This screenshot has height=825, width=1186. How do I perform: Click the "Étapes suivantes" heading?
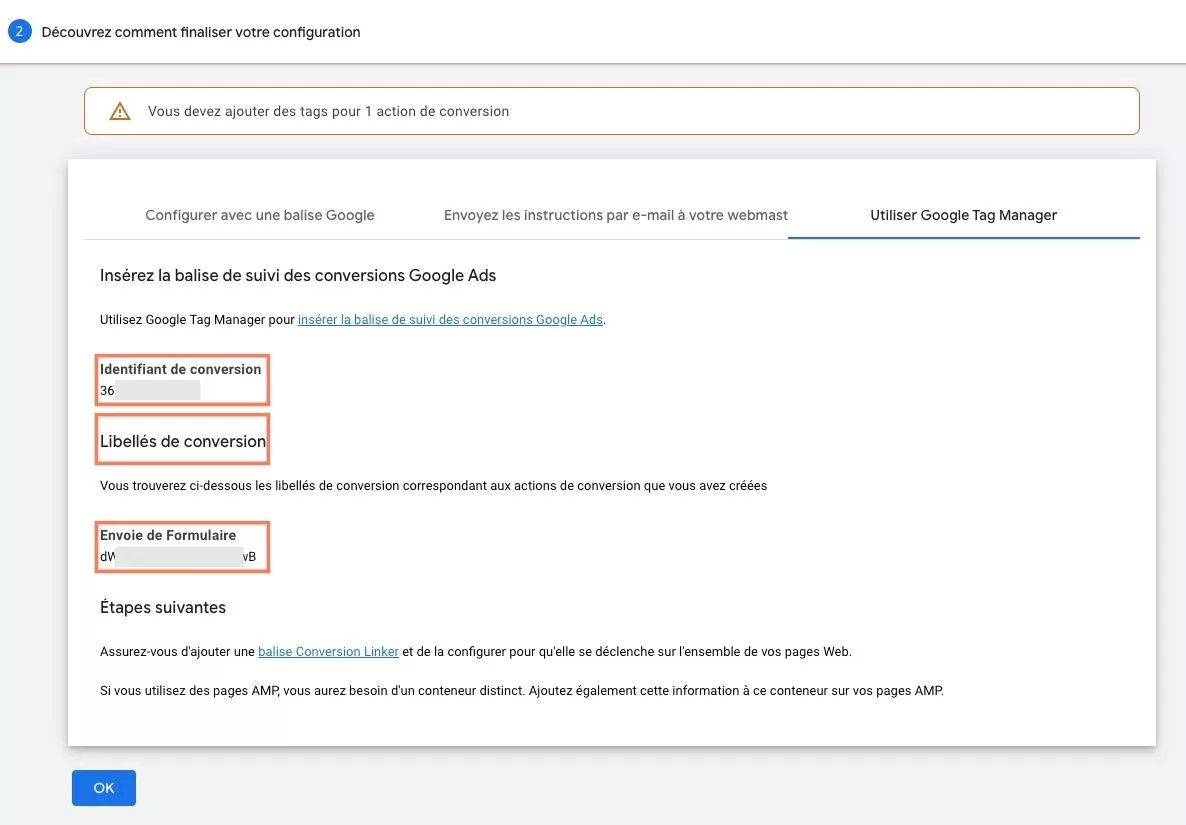point(162,607)
